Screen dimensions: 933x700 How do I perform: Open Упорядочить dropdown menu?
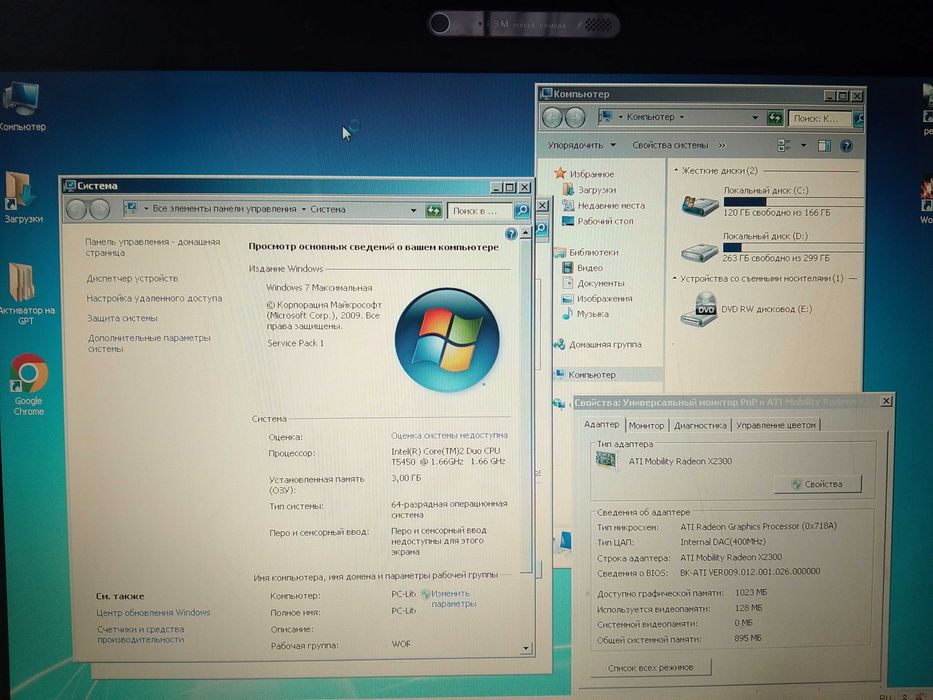pyautogui.click(x=581, y=145)
